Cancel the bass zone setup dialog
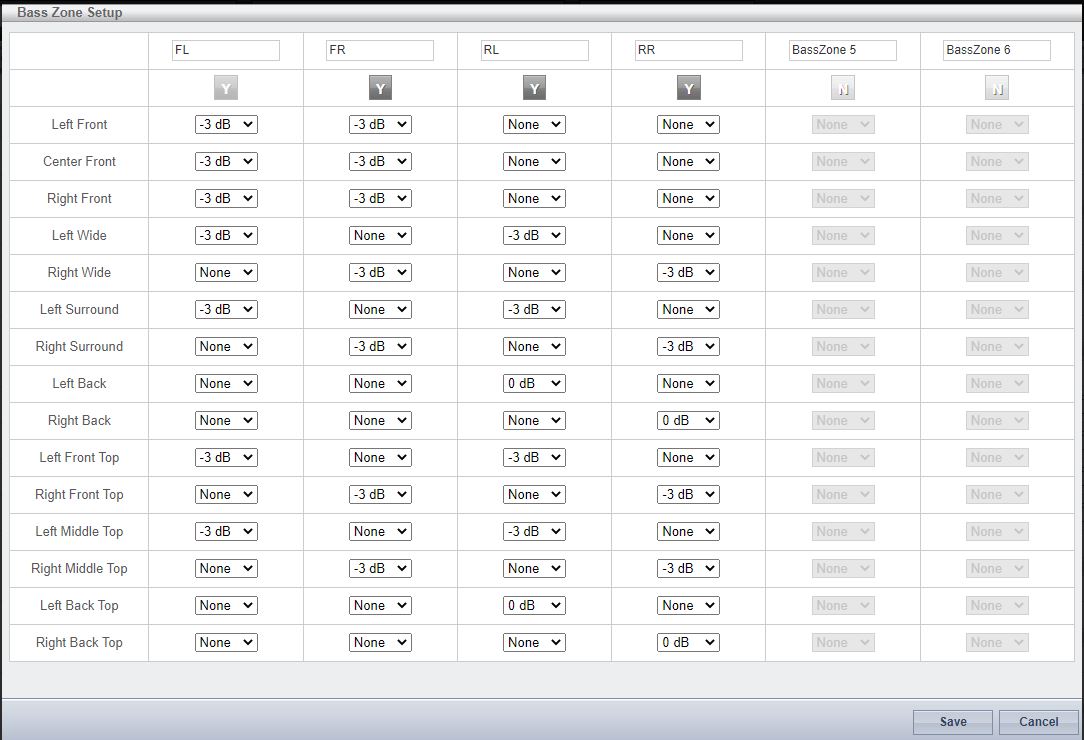 (x=1038, y=722)
